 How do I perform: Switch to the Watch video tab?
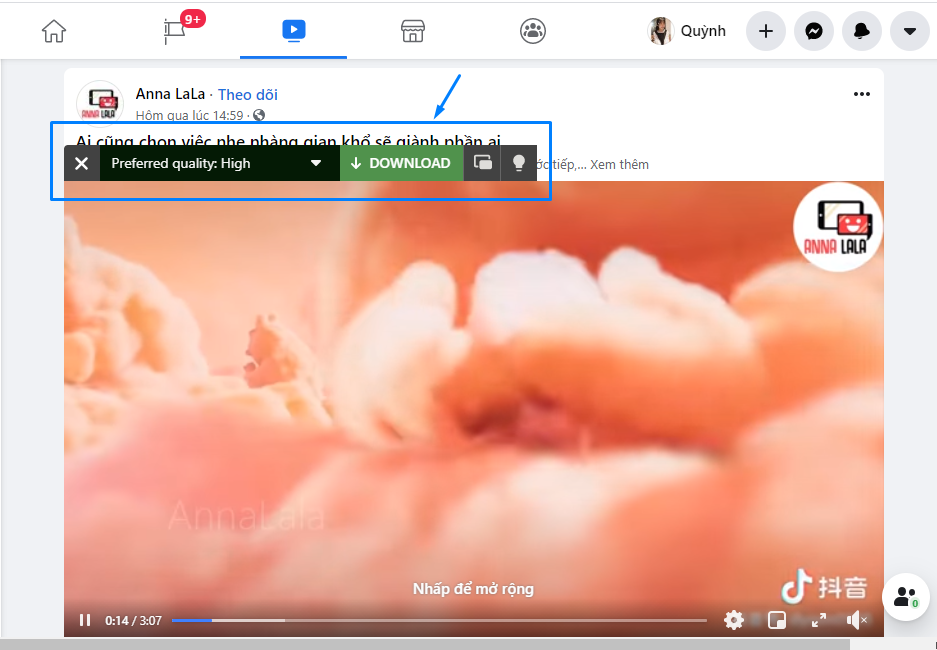click(x=293, y=31)
